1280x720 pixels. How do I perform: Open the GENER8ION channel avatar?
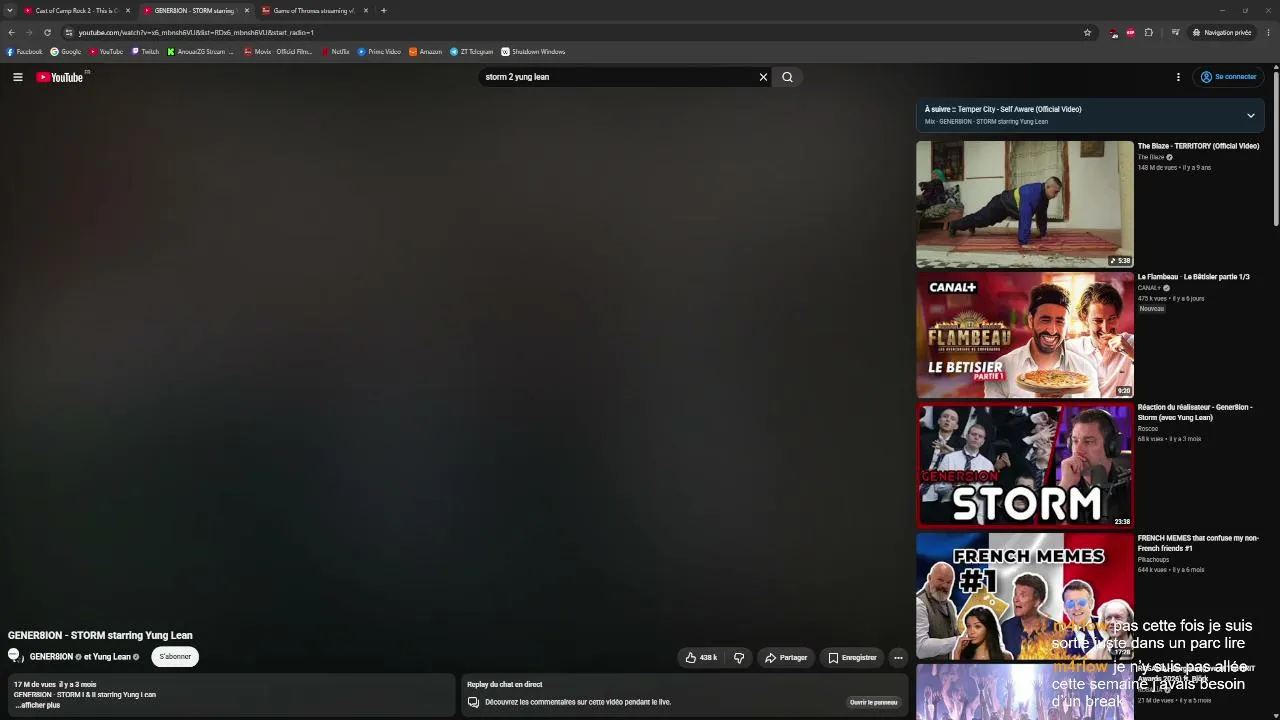pyautogui.click(x=15, y=656)
